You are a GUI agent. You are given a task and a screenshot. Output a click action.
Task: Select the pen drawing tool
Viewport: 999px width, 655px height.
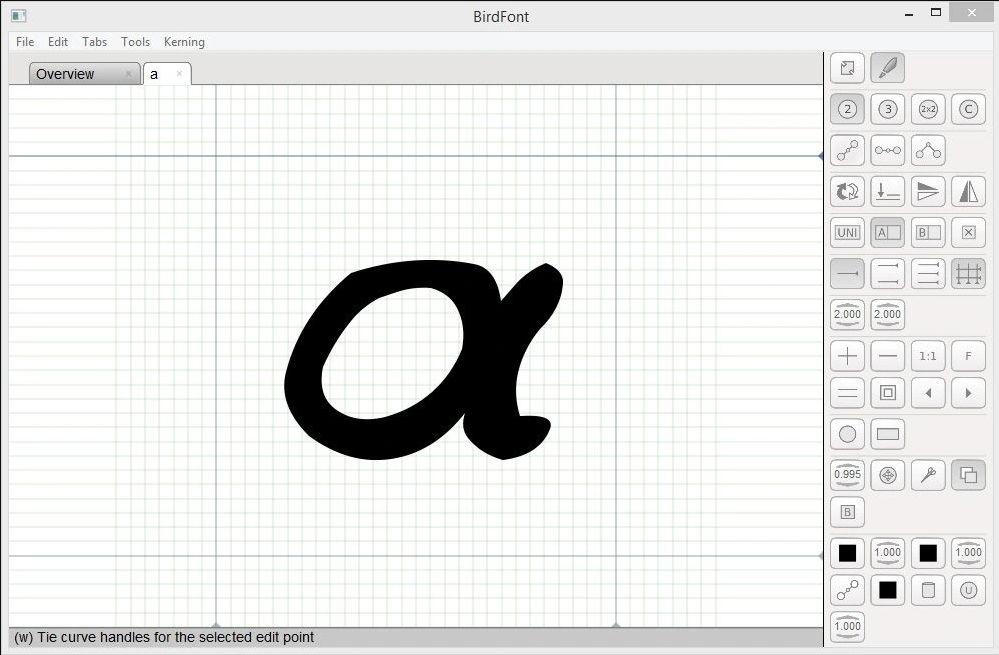[x=887, y=69]
